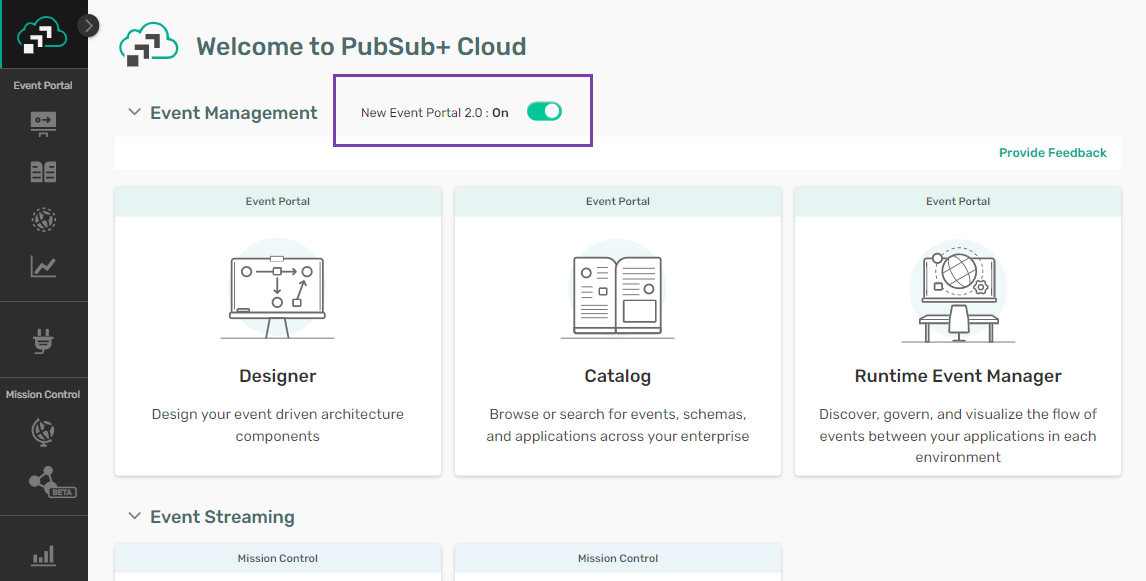Open the Designer card

(278, 331)
